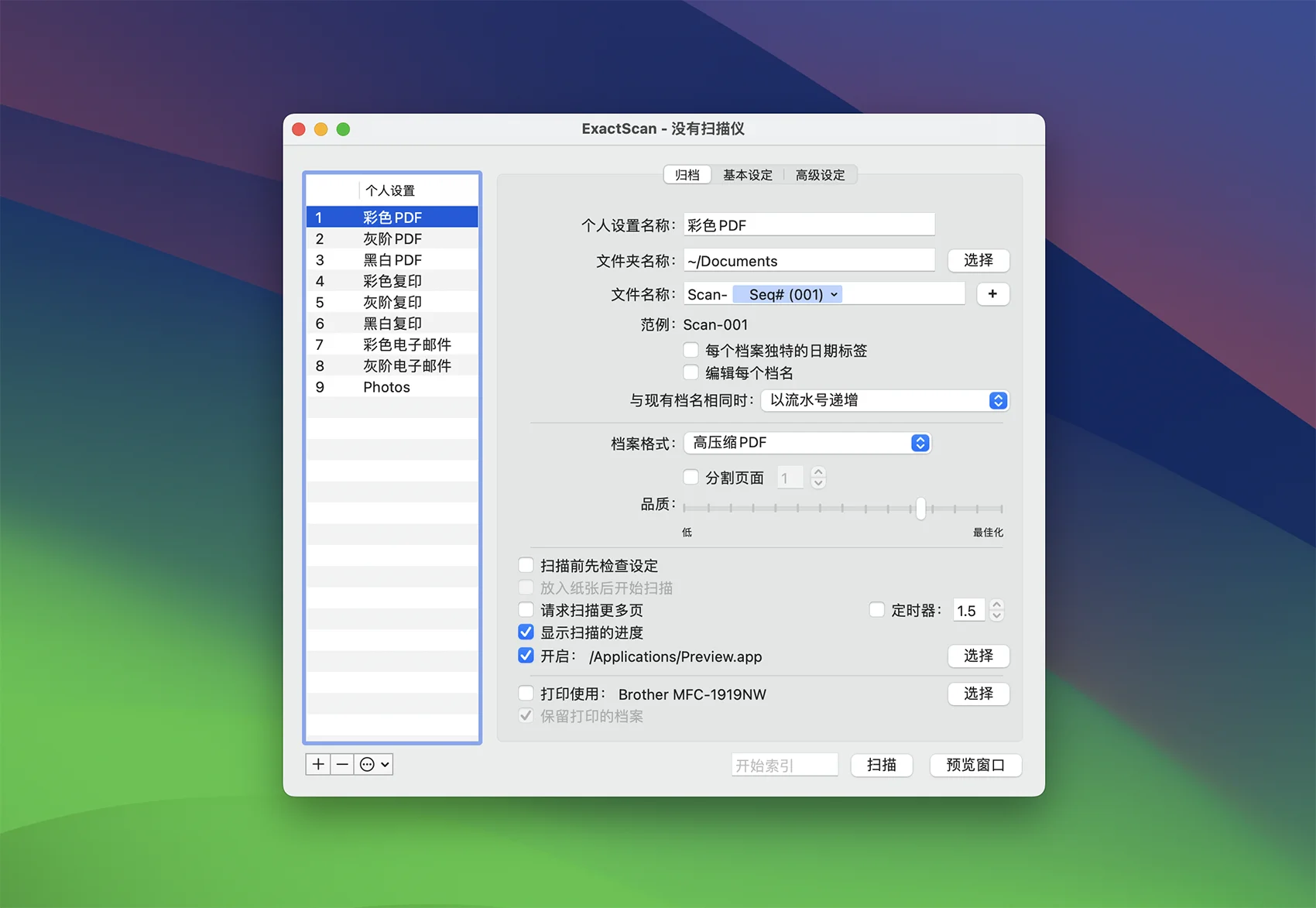Close the ExactScan window with red button
The width and height of the screenshot is (1316, 908).
click(299, 129)
